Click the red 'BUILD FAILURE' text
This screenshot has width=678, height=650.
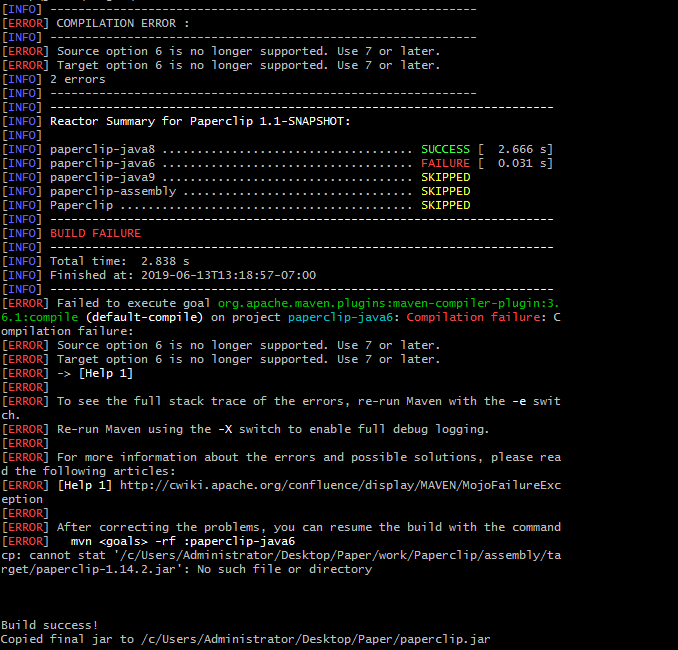95,234
